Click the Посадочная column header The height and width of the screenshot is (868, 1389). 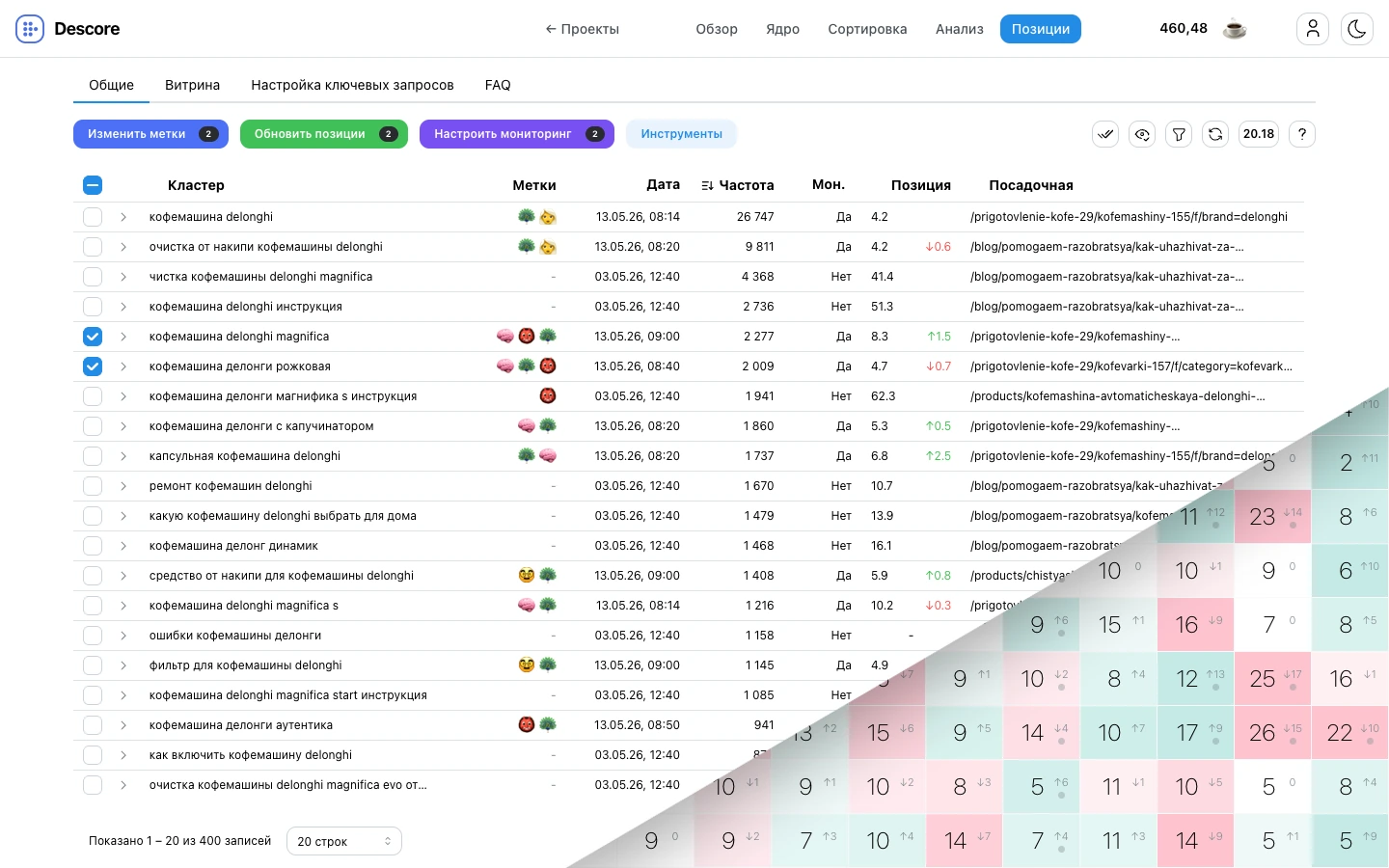[1031, 185]
